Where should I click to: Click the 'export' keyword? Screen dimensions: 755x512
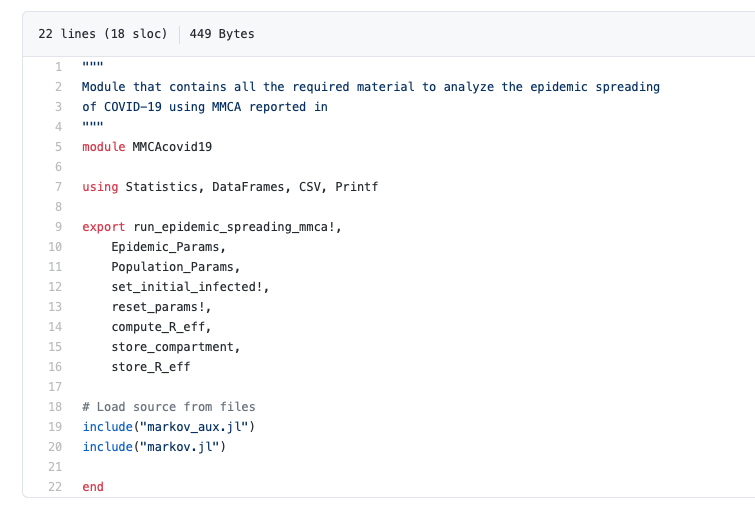104,226
